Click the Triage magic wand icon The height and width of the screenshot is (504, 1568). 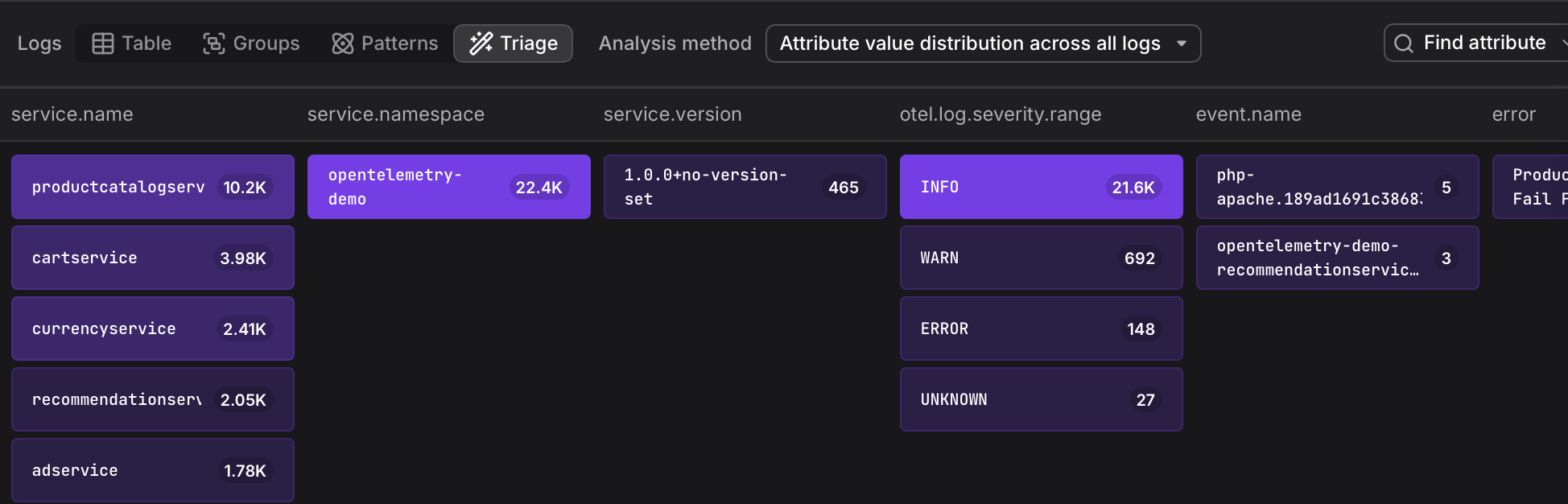click(481, 43)
